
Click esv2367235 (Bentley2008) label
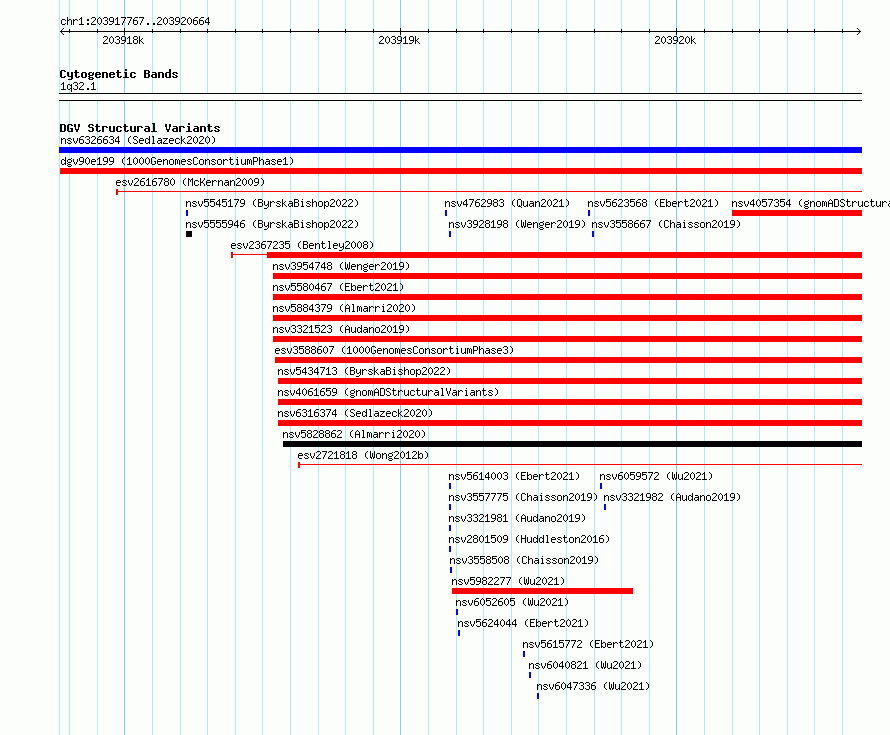302,245
